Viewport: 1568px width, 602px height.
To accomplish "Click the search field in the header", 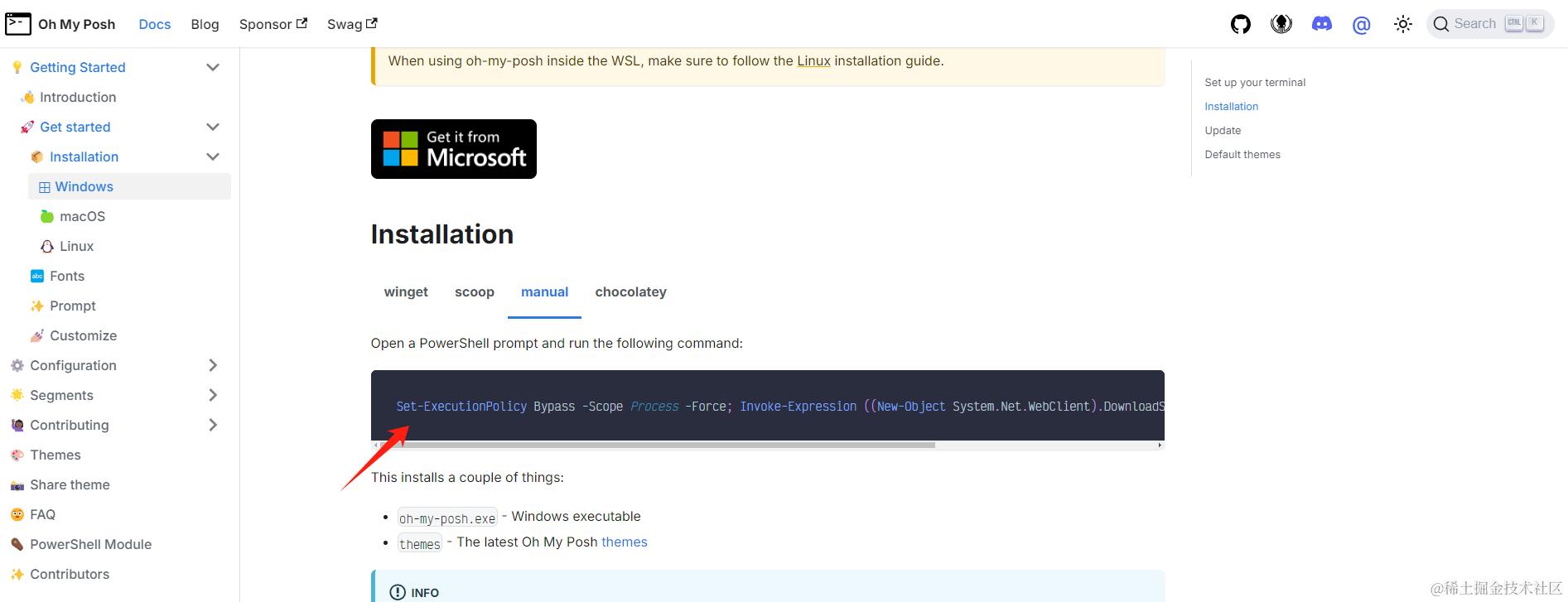I will (1490, 24).
